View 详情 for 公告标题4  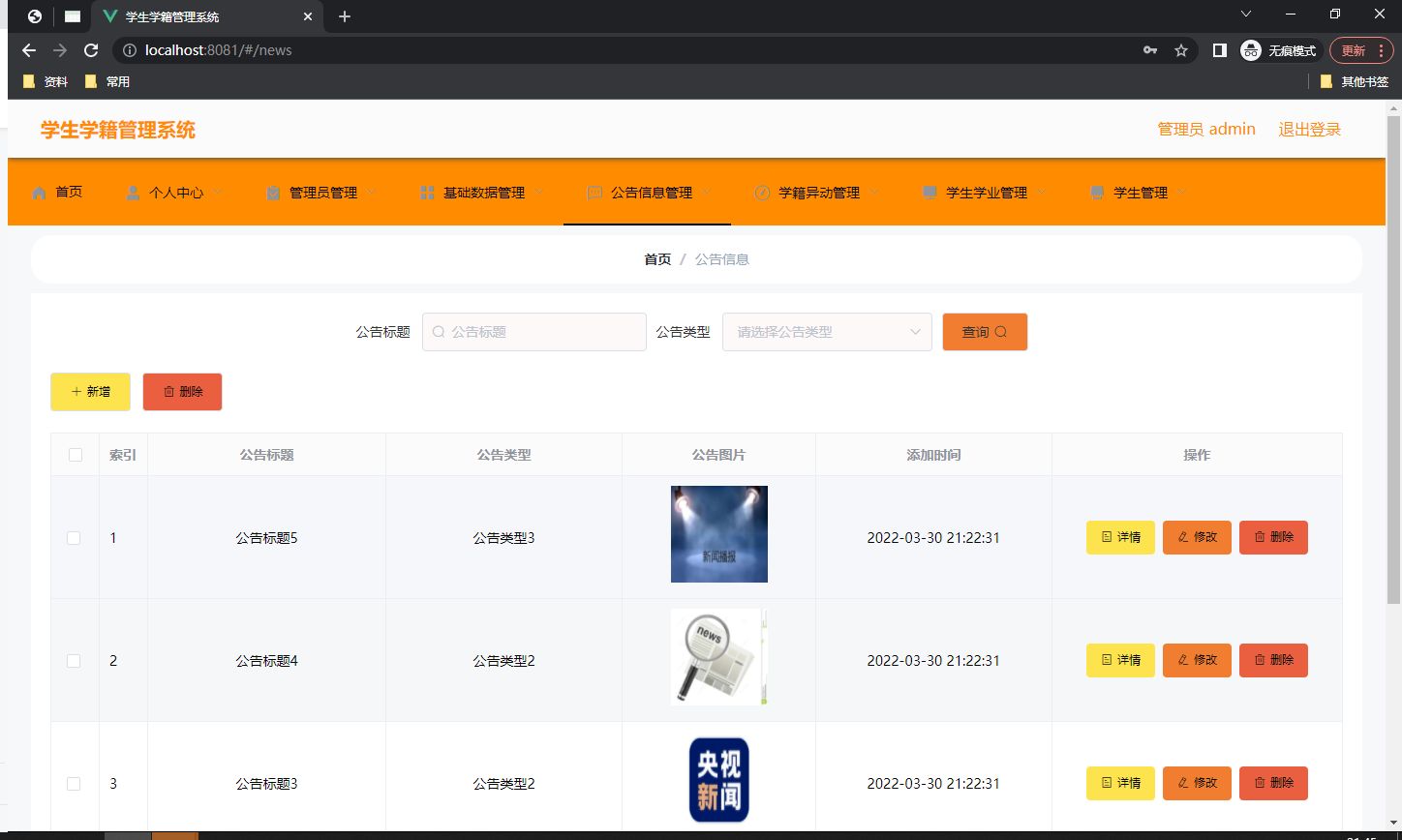point(1120,660)
